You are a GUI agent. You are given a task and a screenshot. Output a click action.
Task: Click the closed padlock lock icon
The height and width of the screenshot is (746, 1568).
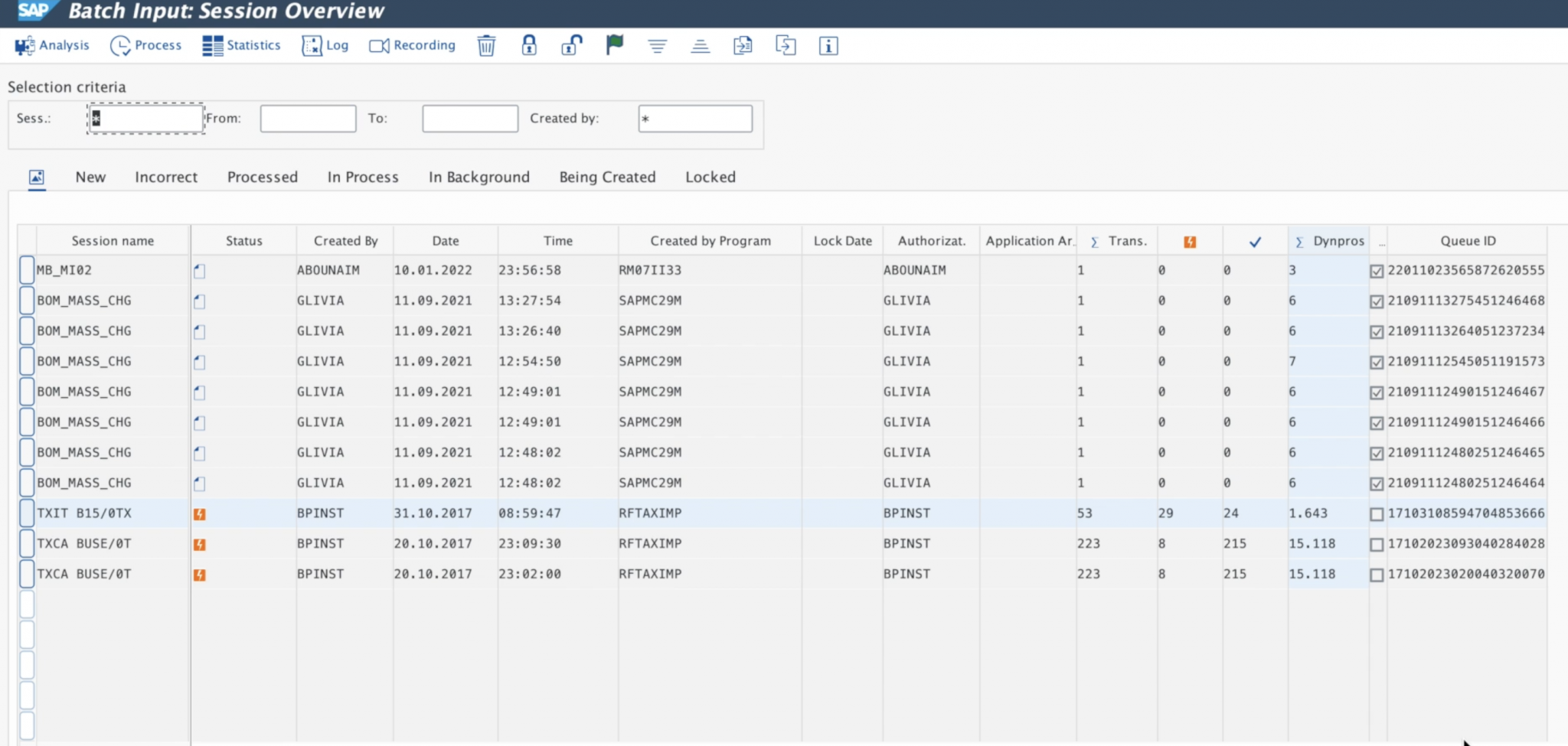click(x=529, y=46)
